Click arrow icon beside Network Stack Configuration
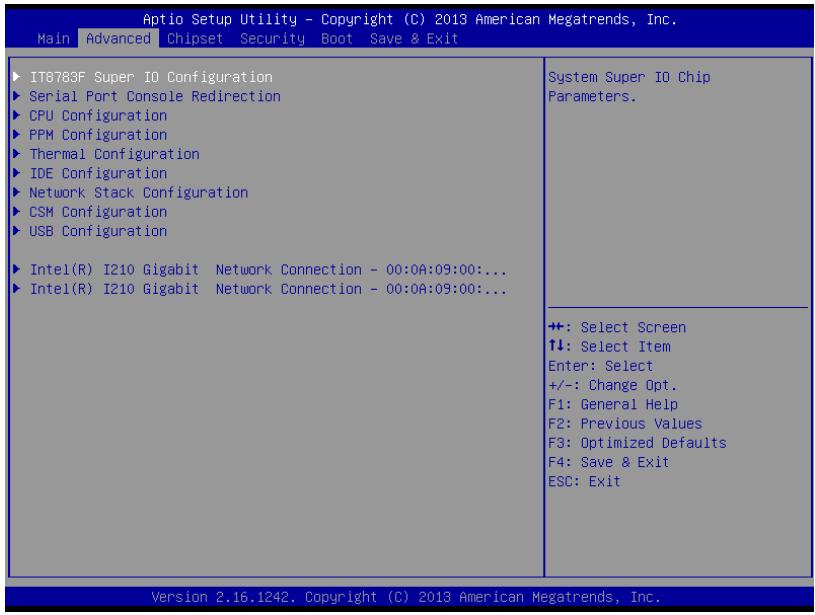The image size is (815, 615). point(17,192)
